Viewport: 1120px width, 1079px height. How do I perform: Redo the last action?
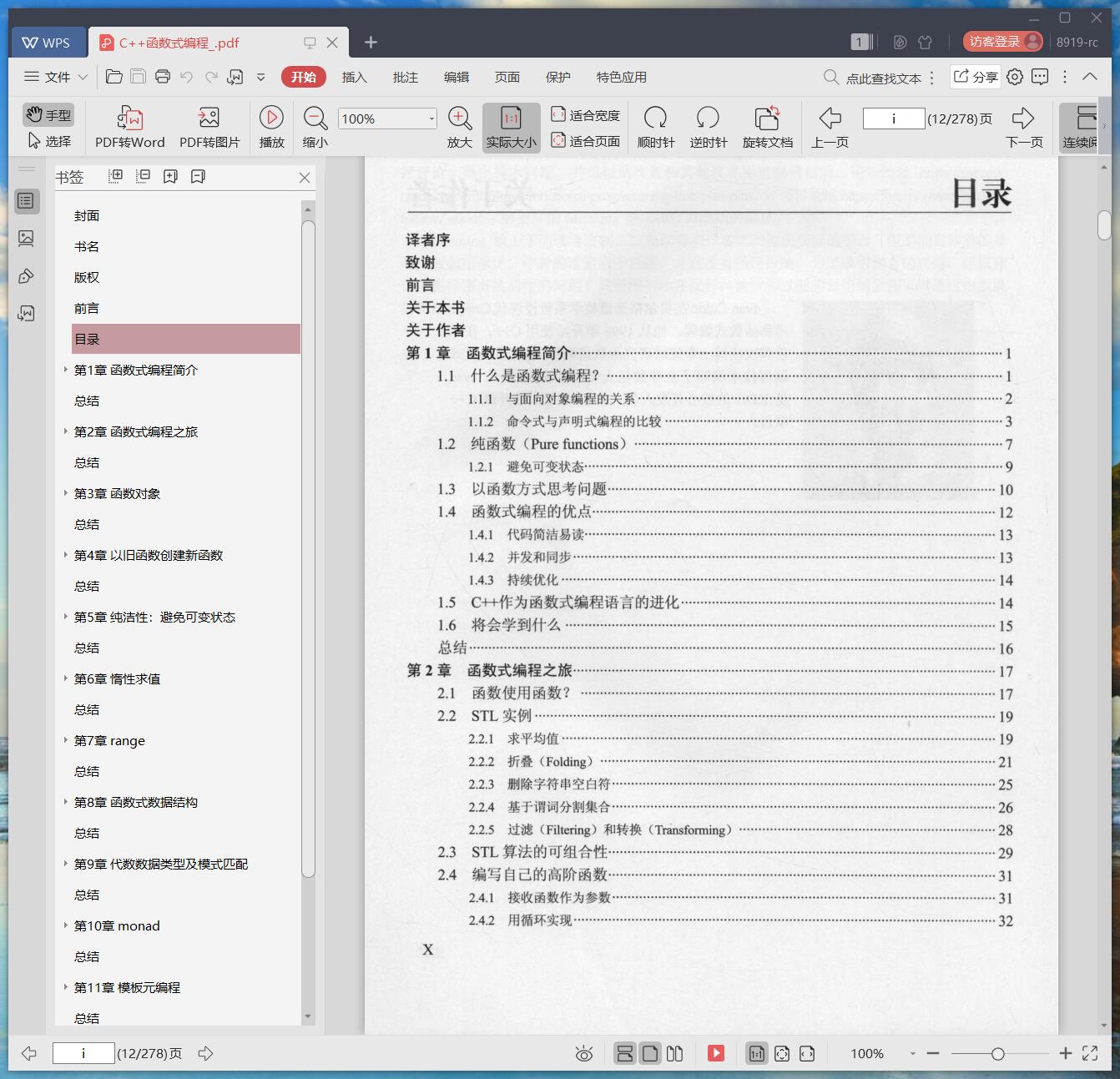[211, 77]
